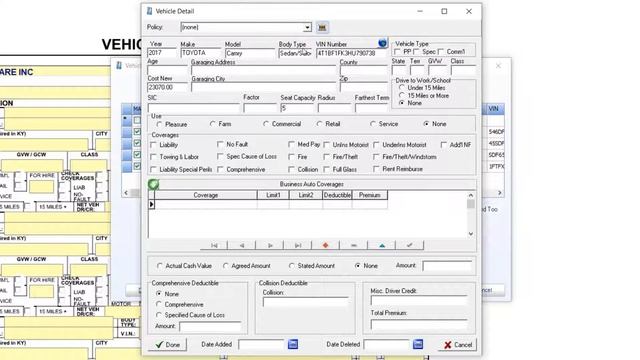Click the Year input field

pyautogui.click(x=162, y=53)
